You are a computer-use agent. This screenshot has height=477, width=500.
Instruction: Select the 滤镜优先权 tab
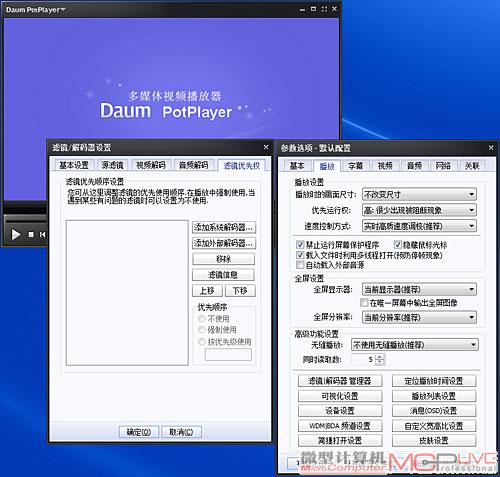click(241, 165)
